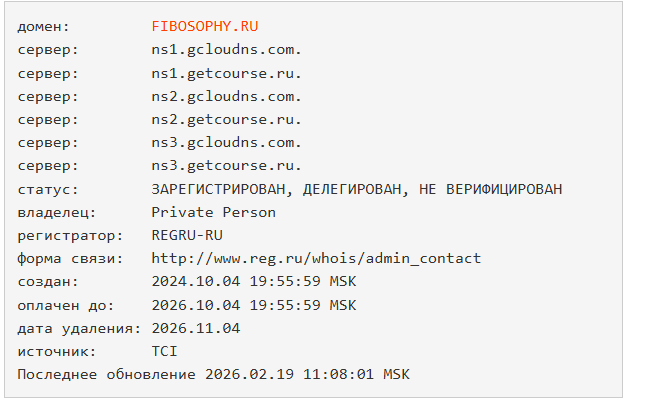Screen dimensions: 647x409
Task: Click the ns1.getcourse.ru. server entry
Action: (x=226, y=73)
